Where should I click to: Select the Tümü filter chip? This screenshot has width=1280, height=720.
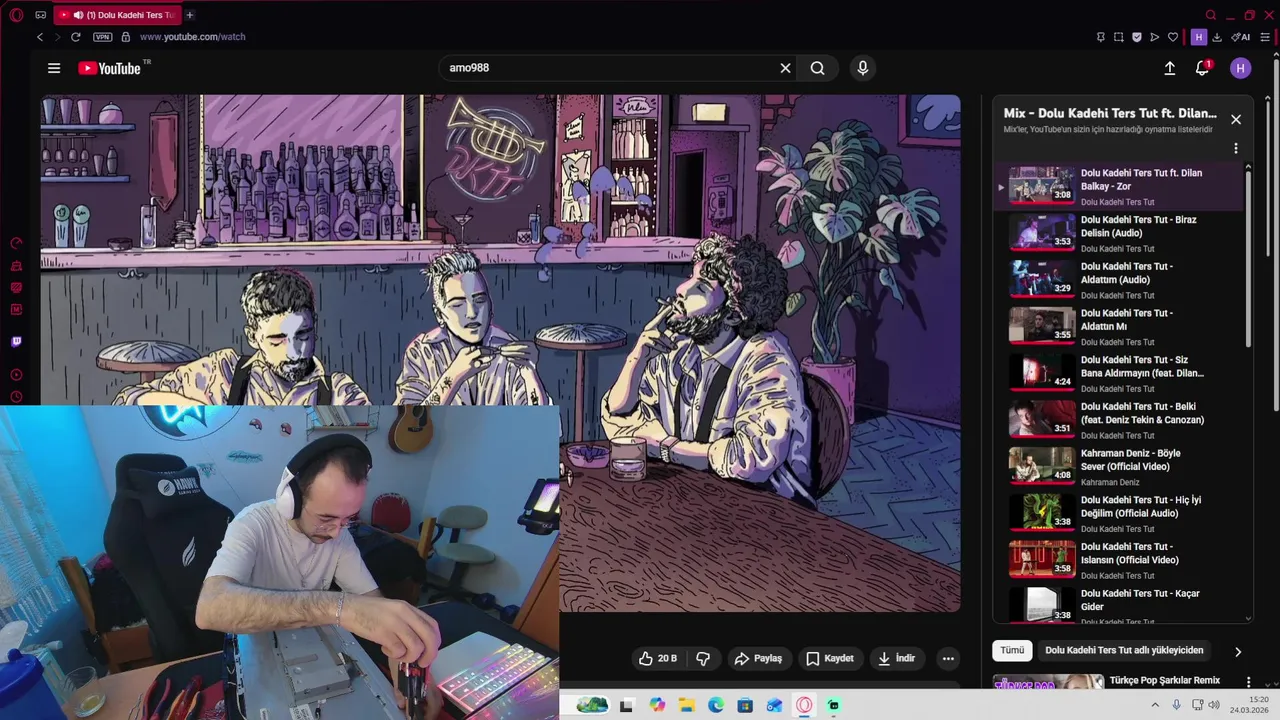pyautogui.click(x=1012, y=650)
